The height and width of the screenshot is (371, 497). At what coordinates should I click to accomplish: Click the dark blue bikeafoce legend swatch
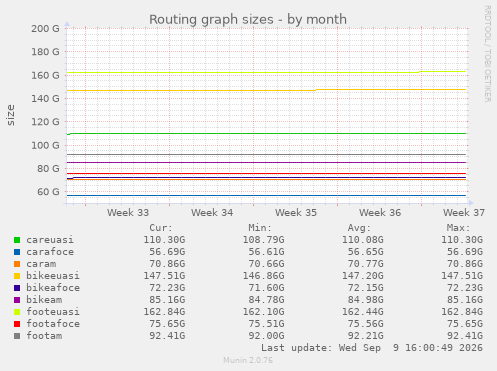pyautogui.click(x=17, y=288)
